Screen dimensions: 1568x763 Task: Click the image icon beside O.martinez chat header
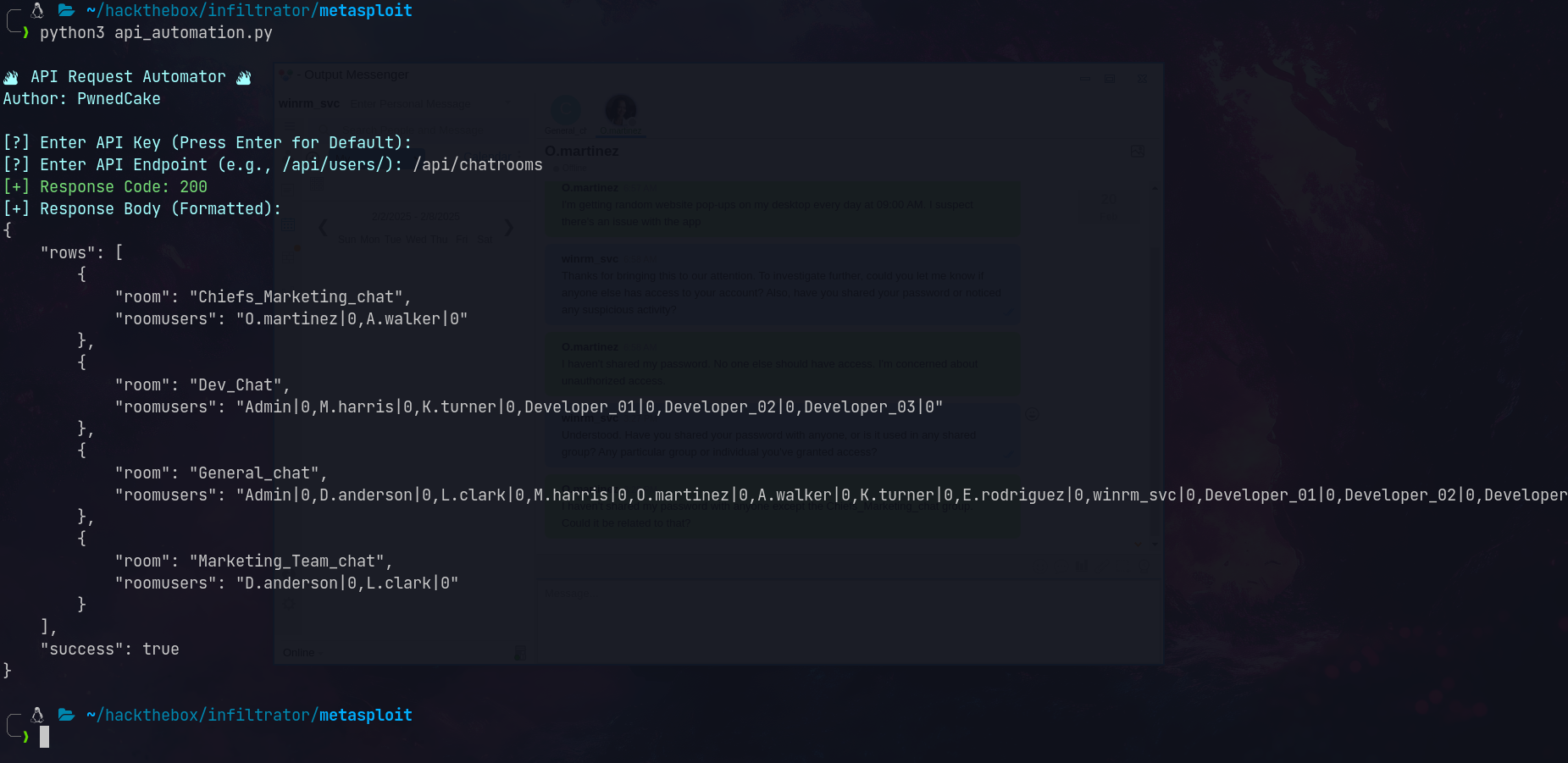(1137, 151)
